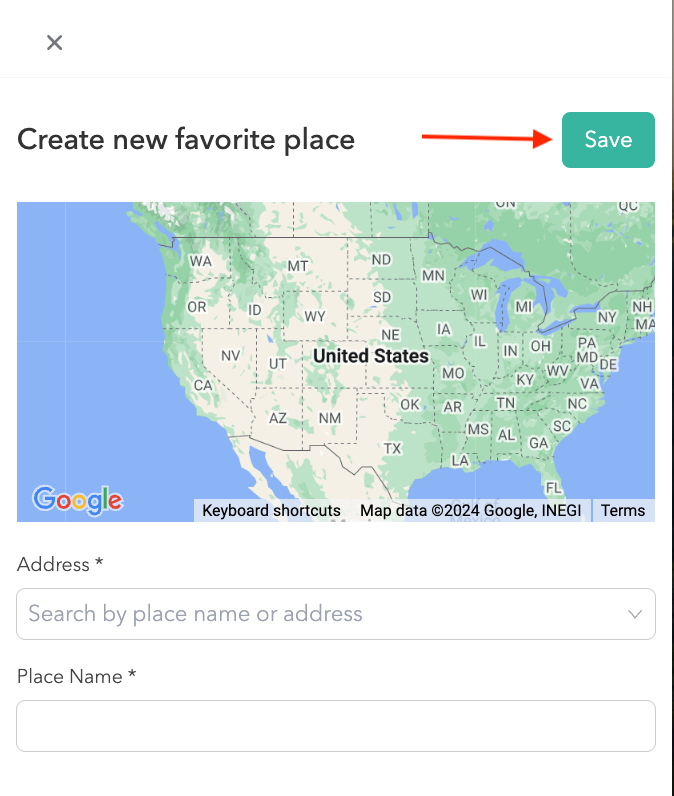
Task: Click Minnesota (MN) on the map
Action: click(433, 275)
